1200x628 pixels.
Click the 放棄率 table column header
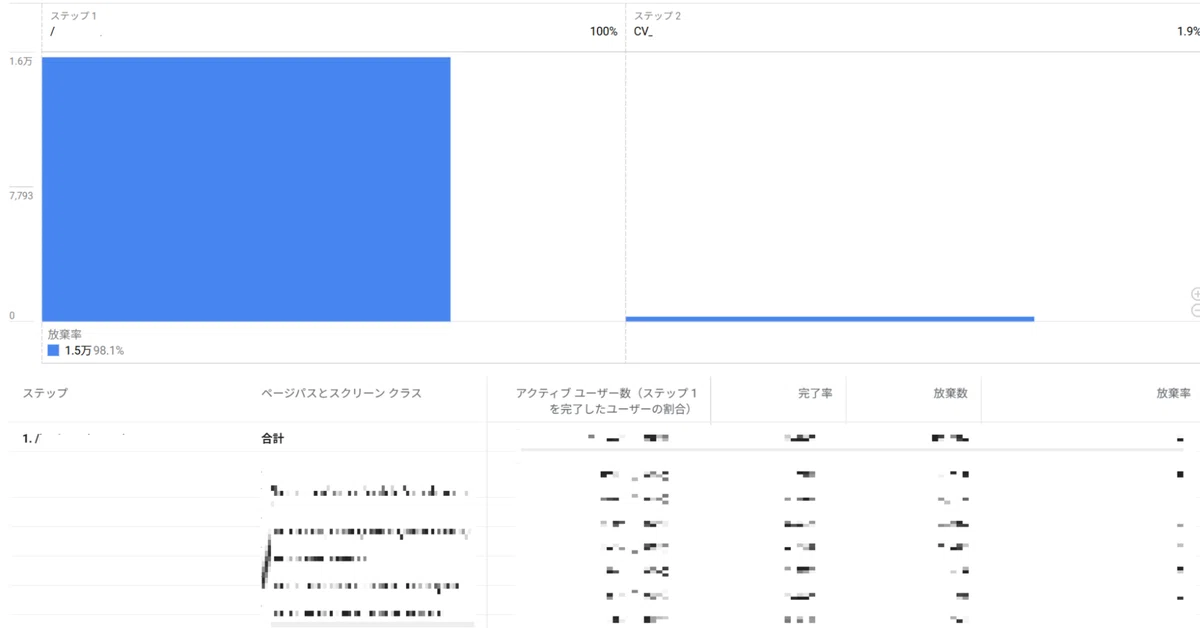(x=1173, y=393)
